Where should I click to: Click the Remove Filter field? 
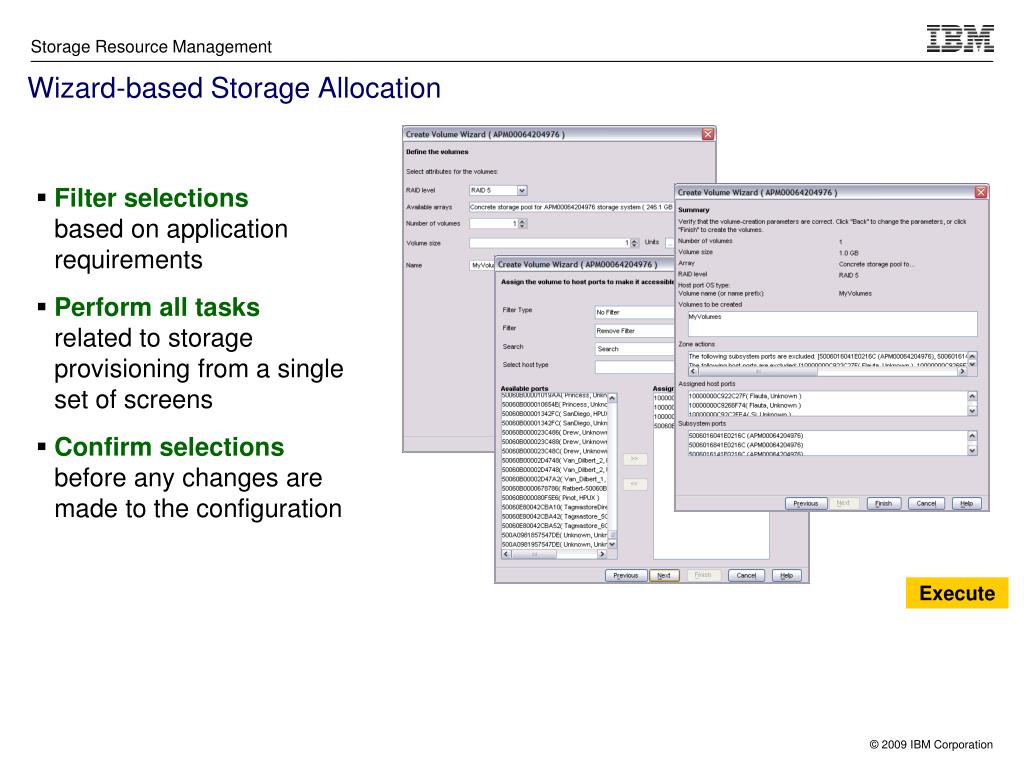634,330
